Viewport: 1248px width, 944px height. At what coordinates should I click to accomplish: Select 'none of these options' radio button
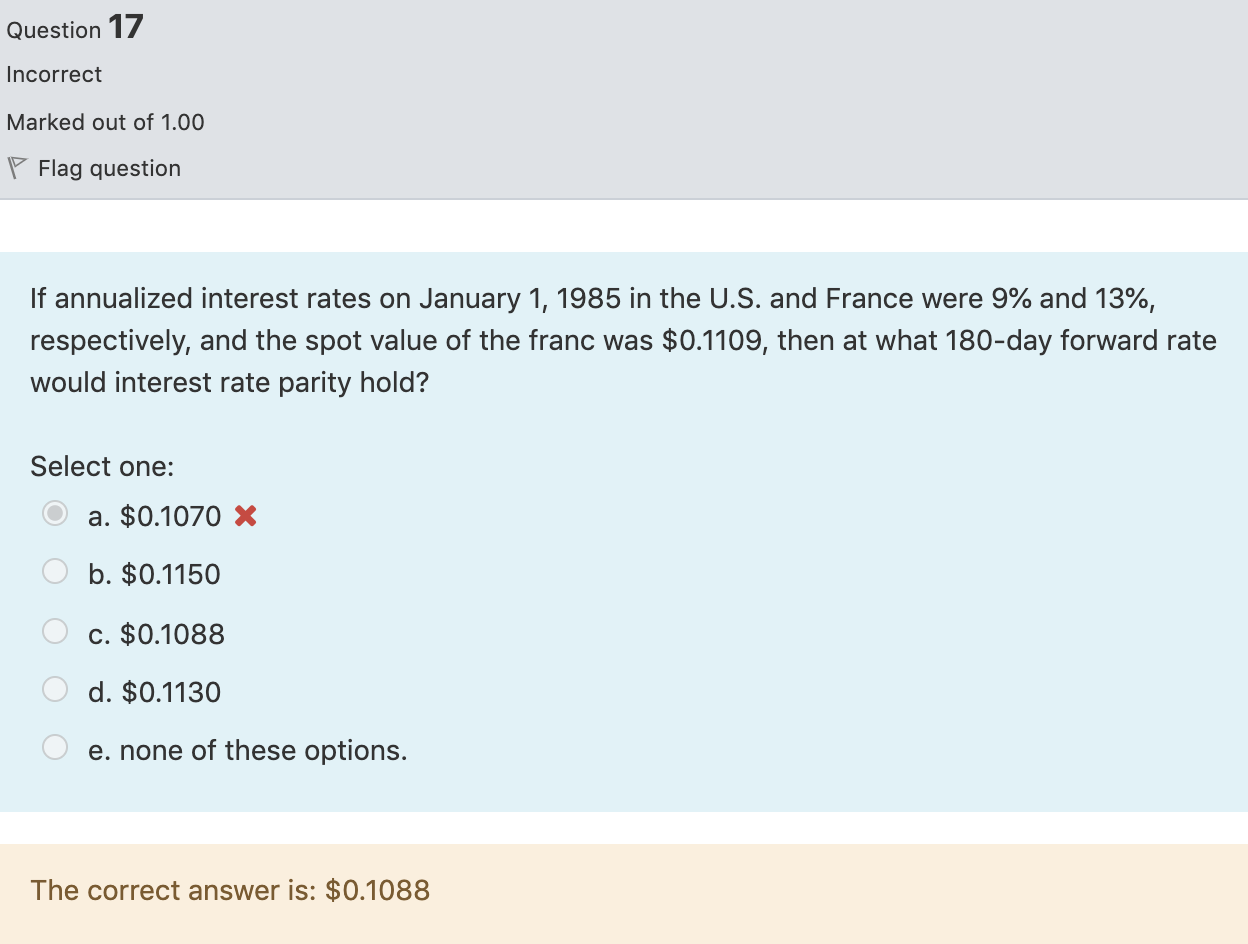click(x=55, y=747)
